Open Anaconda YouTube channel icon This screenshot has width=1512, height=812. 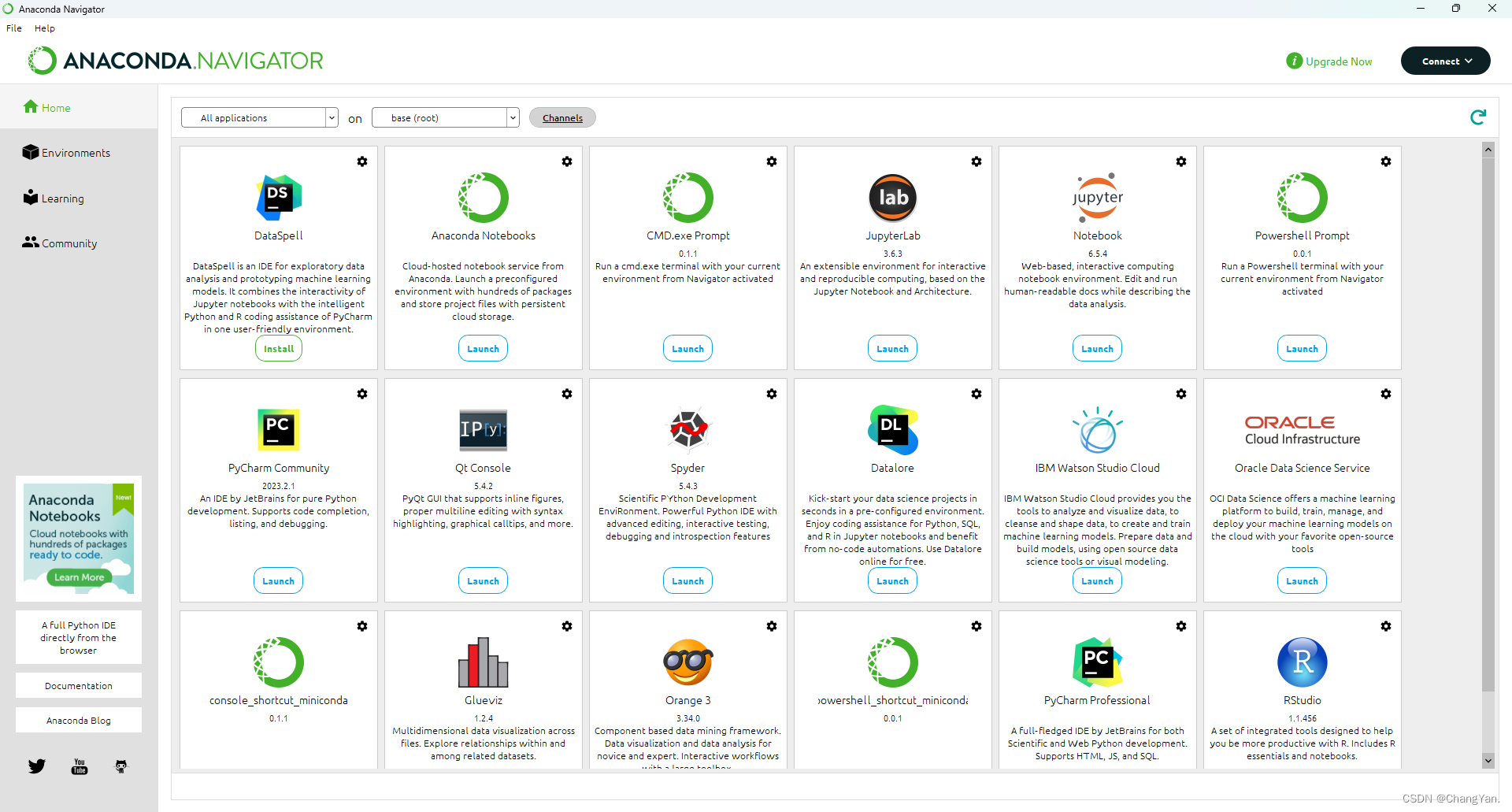pos(80,766)
